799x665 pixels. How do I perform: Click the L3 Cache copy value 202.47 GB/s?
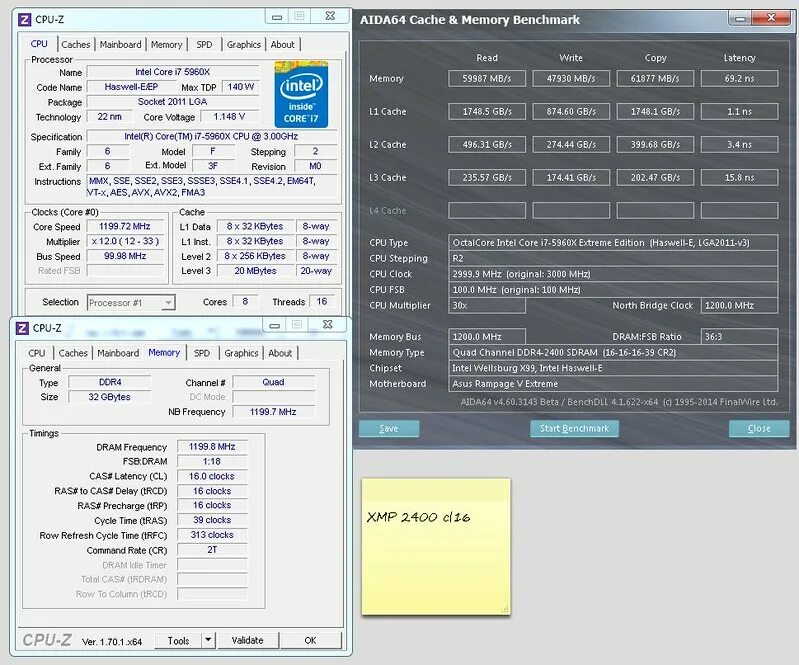tap(655, 177)
